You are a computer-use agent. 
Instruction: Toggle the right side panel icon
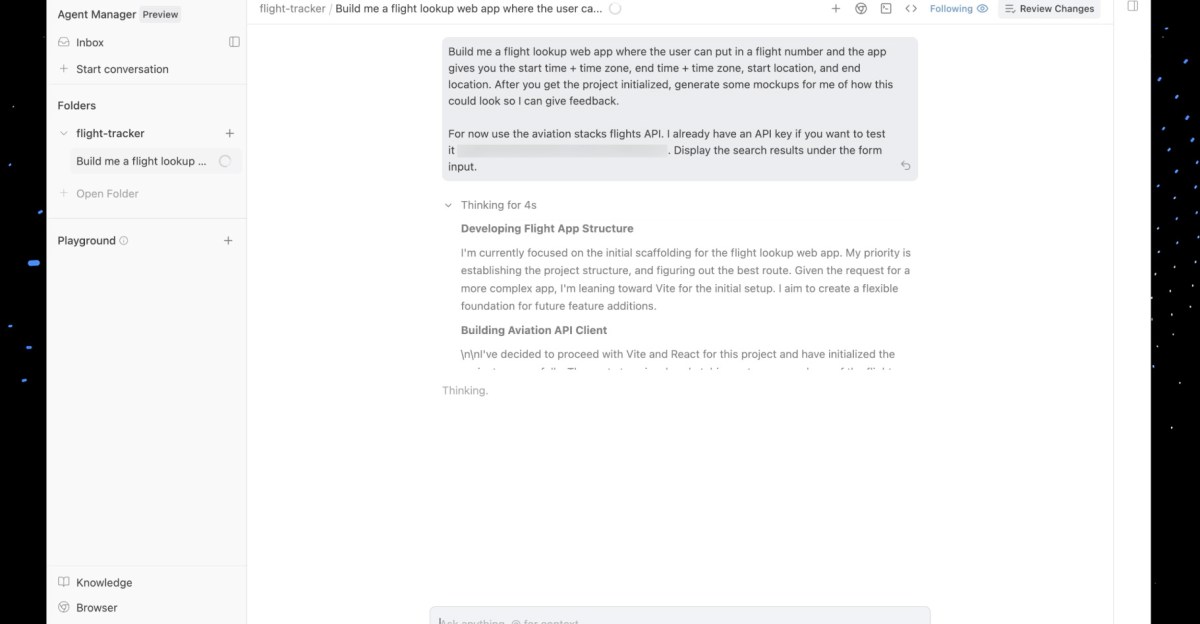coord(1133,6)
